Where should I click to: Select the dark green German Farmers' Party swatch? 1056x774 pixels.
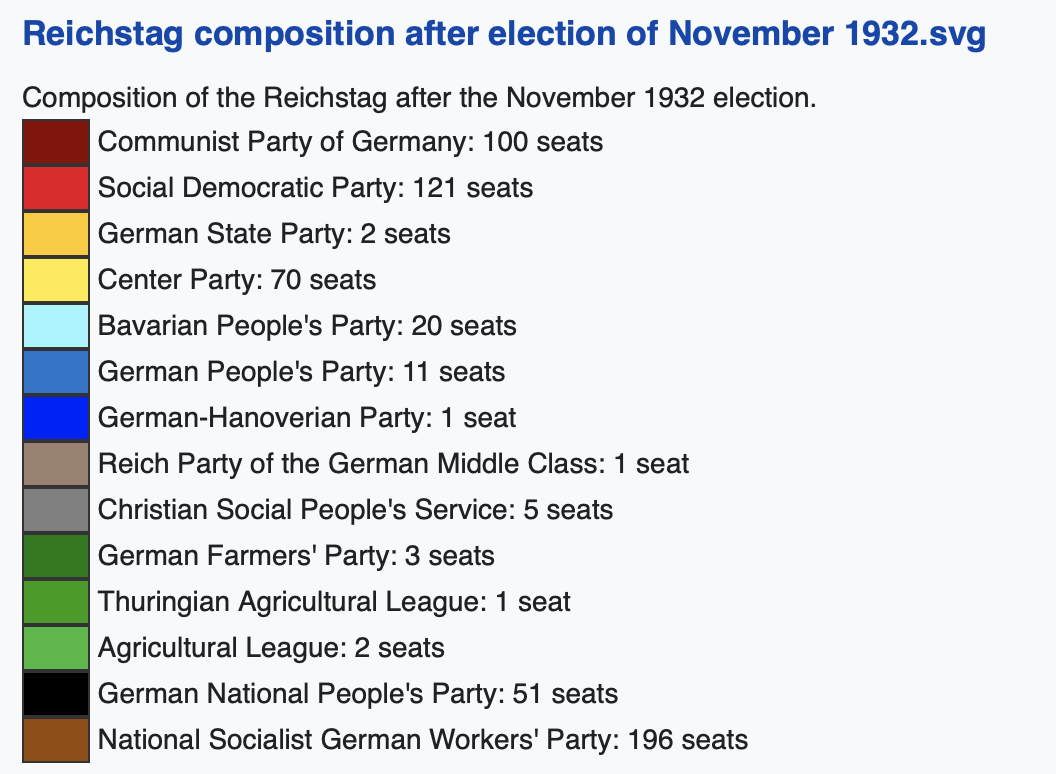coord(56,556)
